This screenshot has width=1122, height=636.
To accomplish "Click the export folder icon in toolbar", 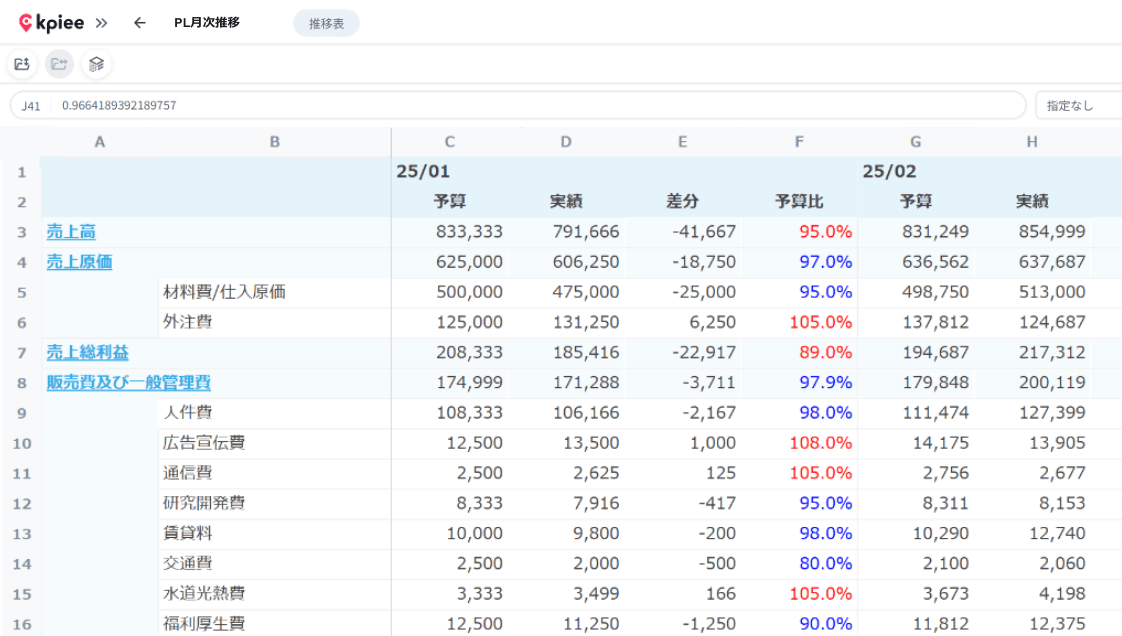I will click(21, 64).
